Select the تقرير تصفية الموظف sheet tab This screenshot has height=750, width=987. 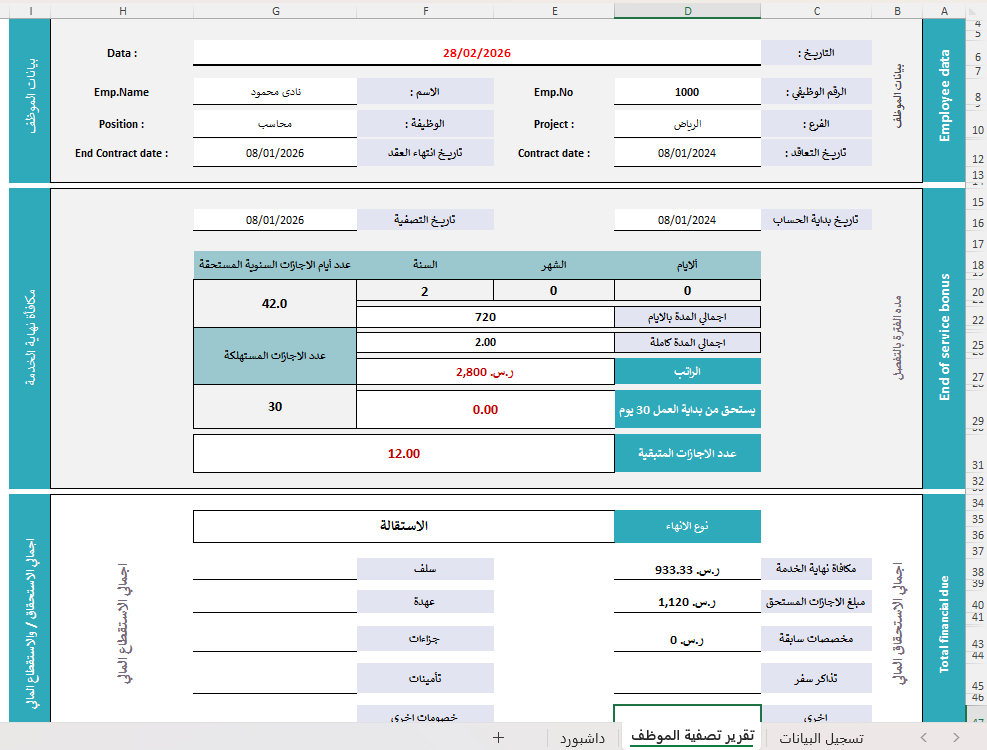click(692, 738)
